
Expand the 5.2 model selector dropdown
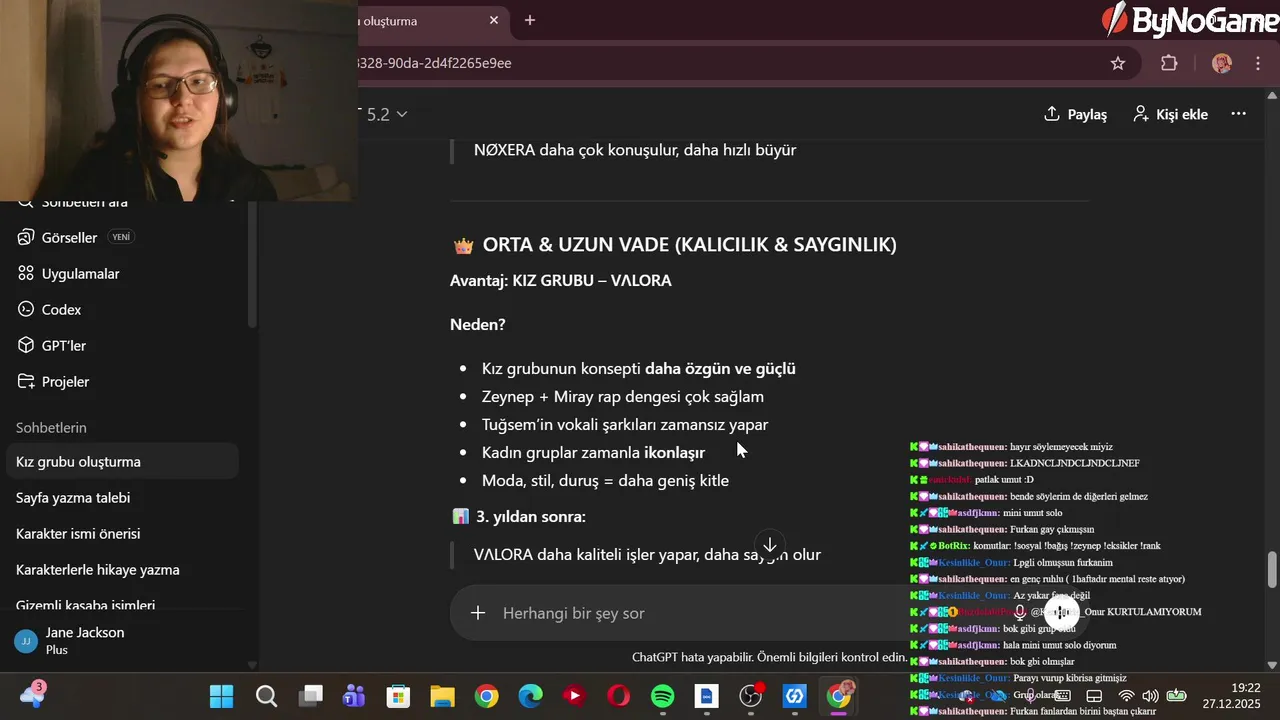click(387, 114)
